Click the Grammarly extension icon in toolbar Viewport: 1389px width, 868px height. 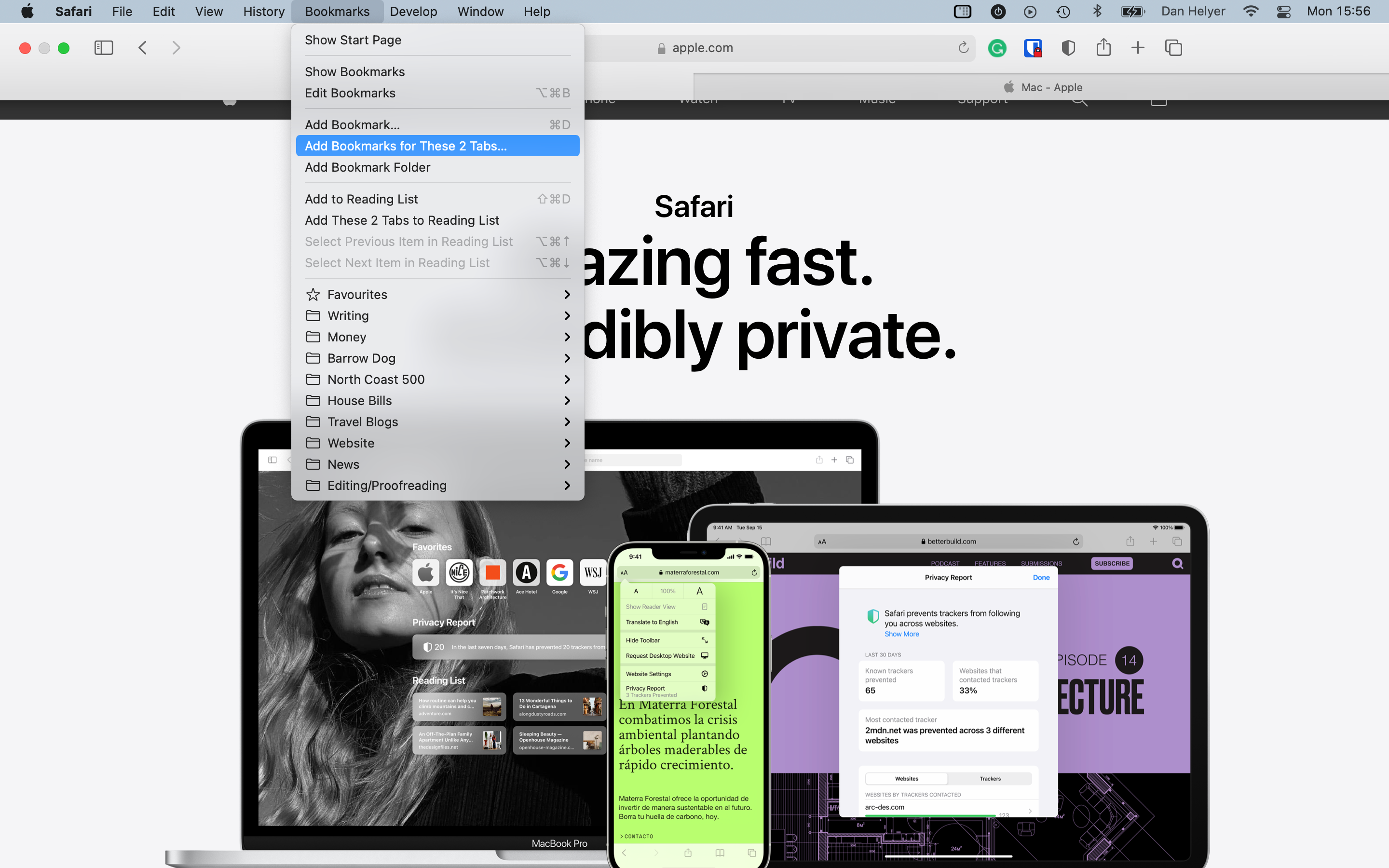[x=997, y=47]
